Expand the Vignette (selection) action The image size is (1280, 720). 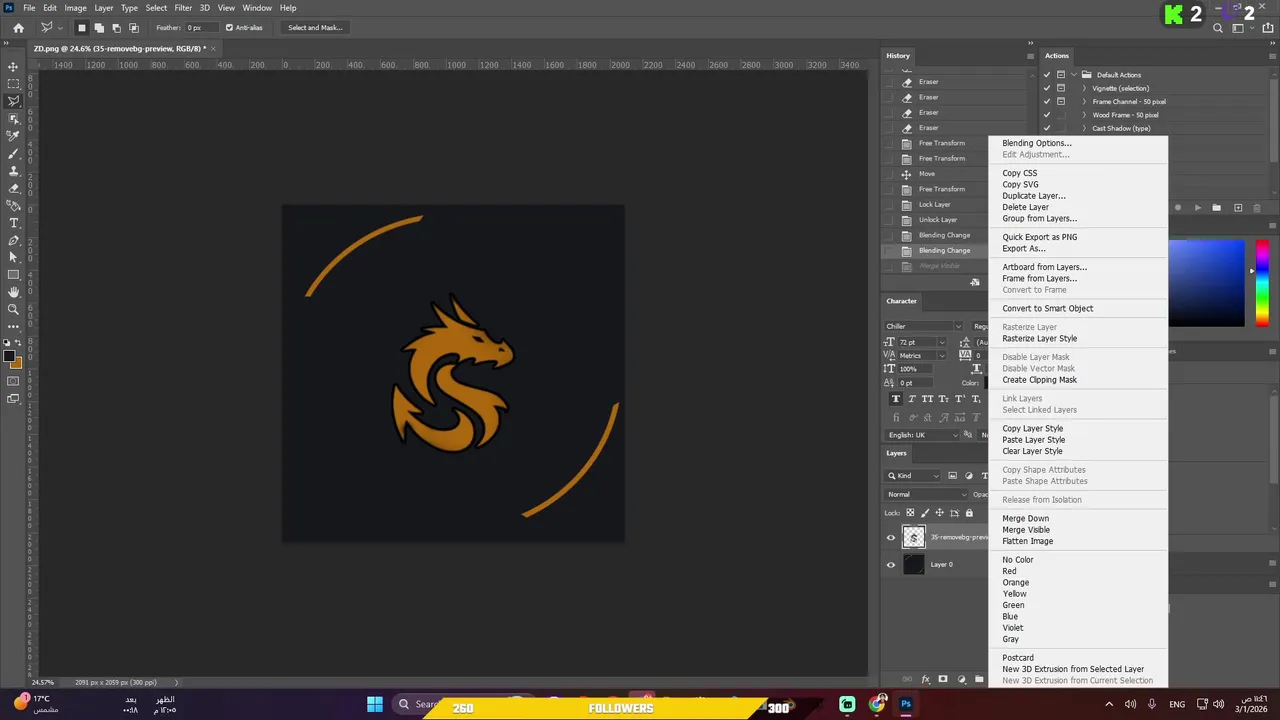click(x=1084, y=88)
